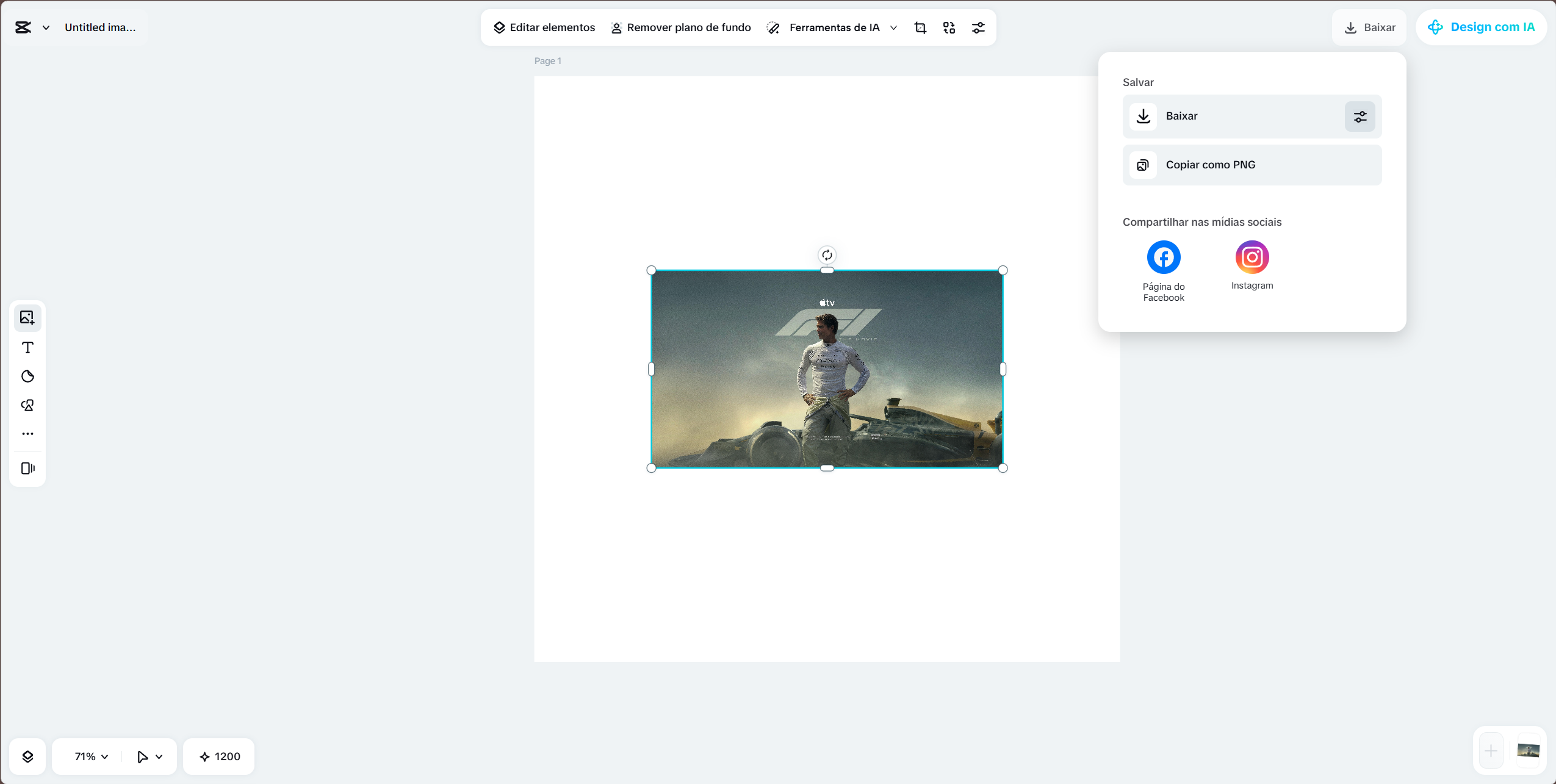Choose Copiar como PNG
This screenshot has height=784, width=1556.
1252,165
